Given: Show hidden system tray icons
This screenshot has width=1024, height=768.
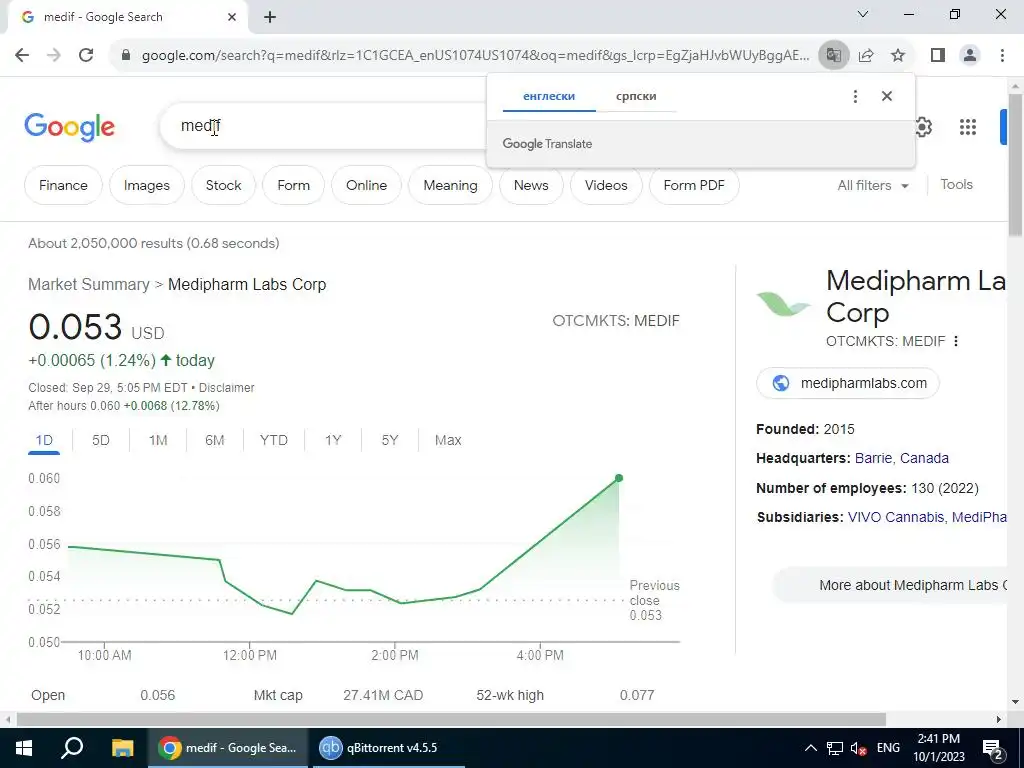Looking at the screenshot, I should (810, 748).
